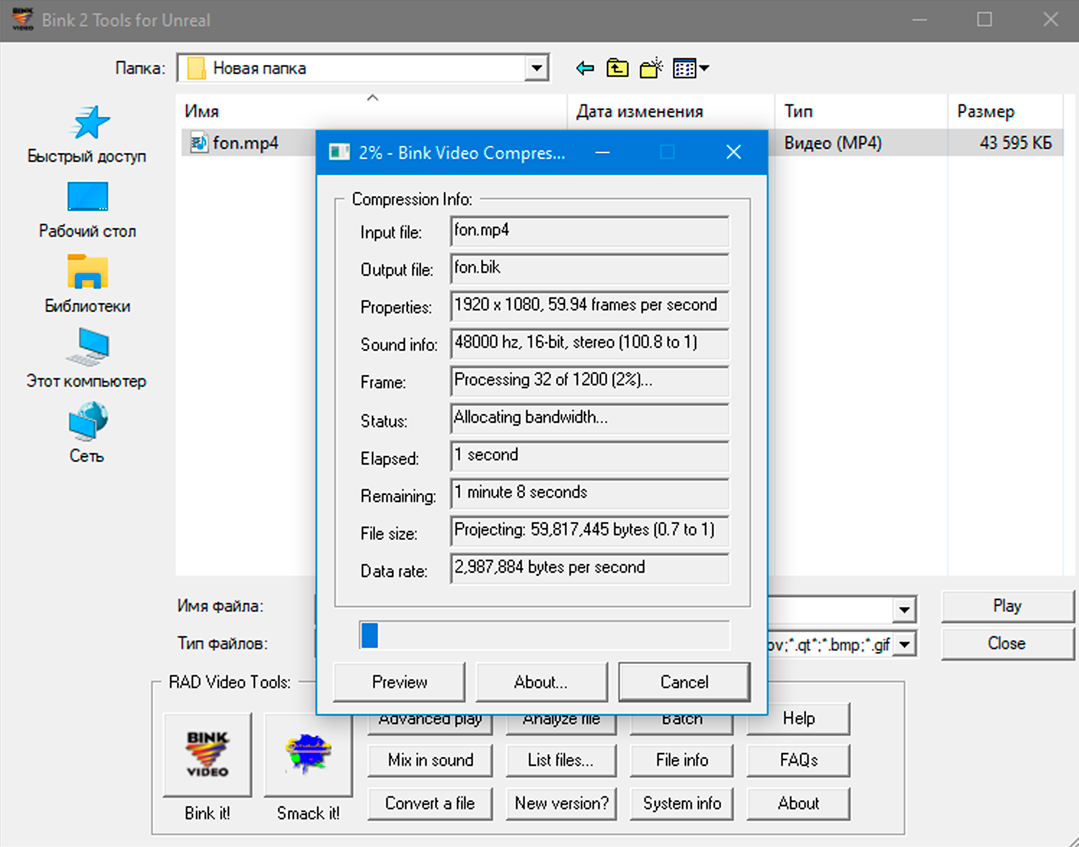Click the Output file field showing fon.bik
This screenshot has width=1079, height=847.
(590, 268)
